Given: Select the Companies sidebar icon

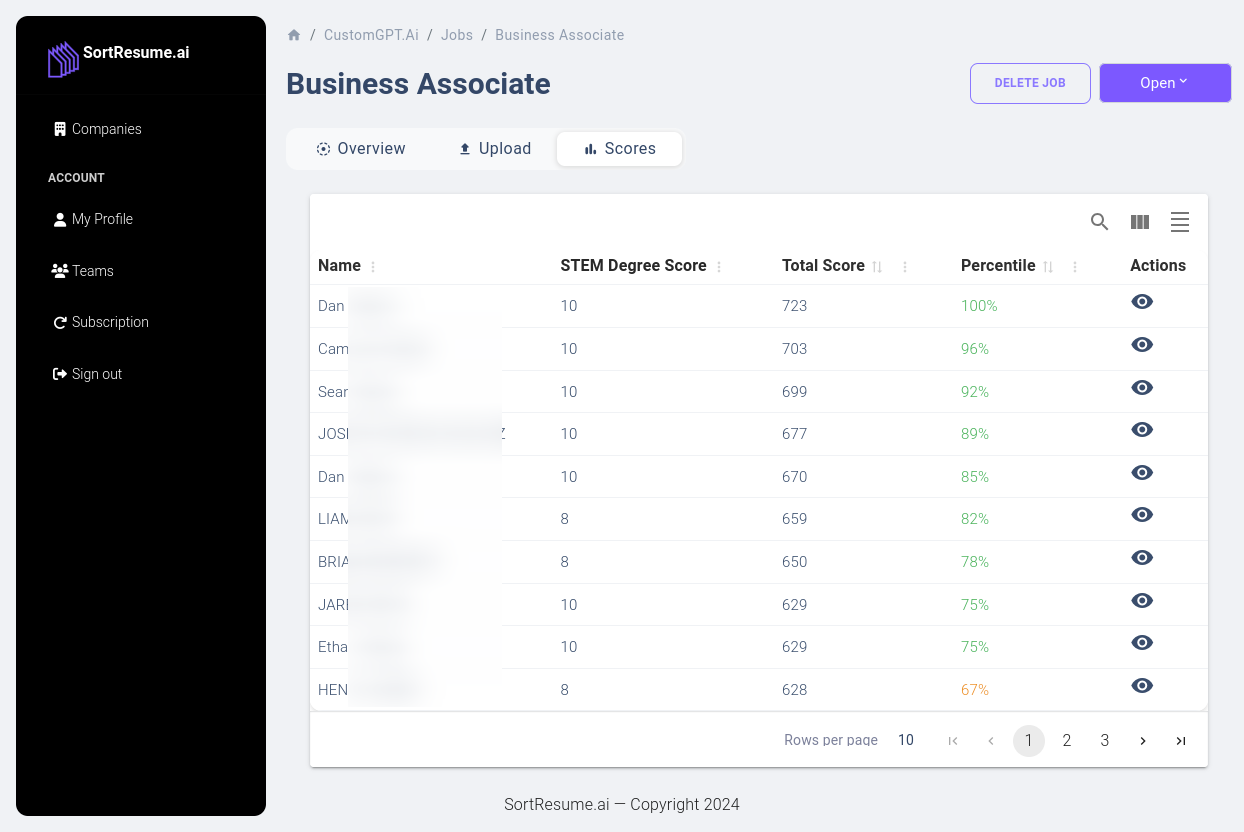Looking at the screenshot, I should [x=60, y=129].
